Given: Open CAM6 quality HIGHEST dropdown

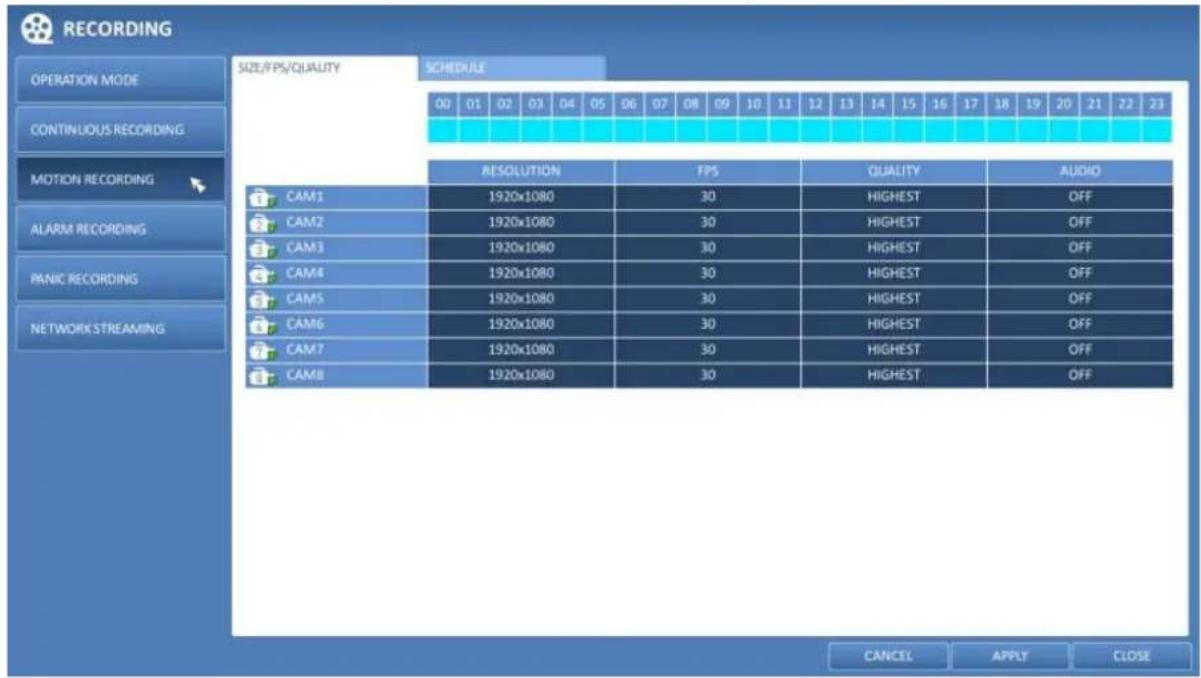Looking at the screenshot, I should (893, 324).
